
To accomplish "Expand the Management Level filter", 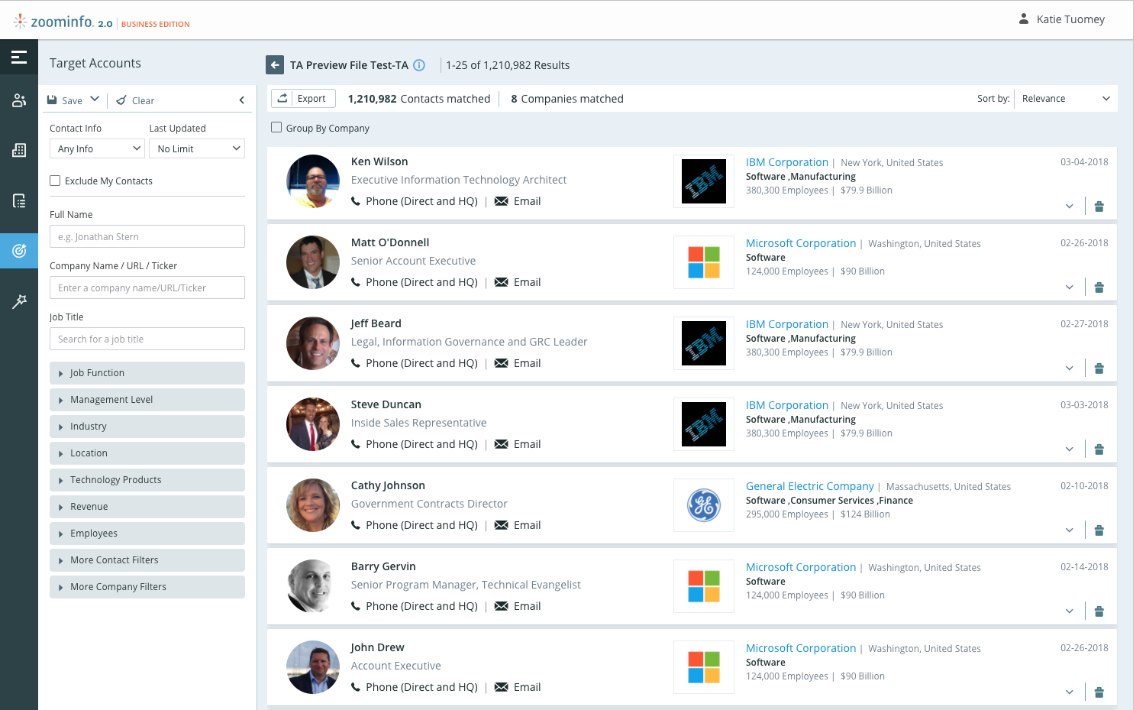I will 147,400.
